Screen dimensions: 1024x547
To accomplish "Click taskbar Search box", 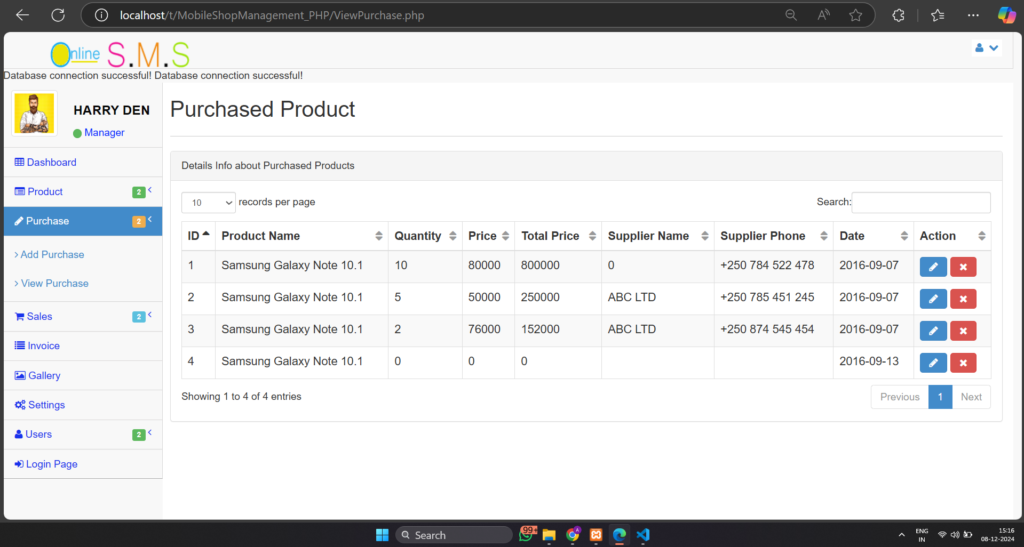I will coord(454,535).
